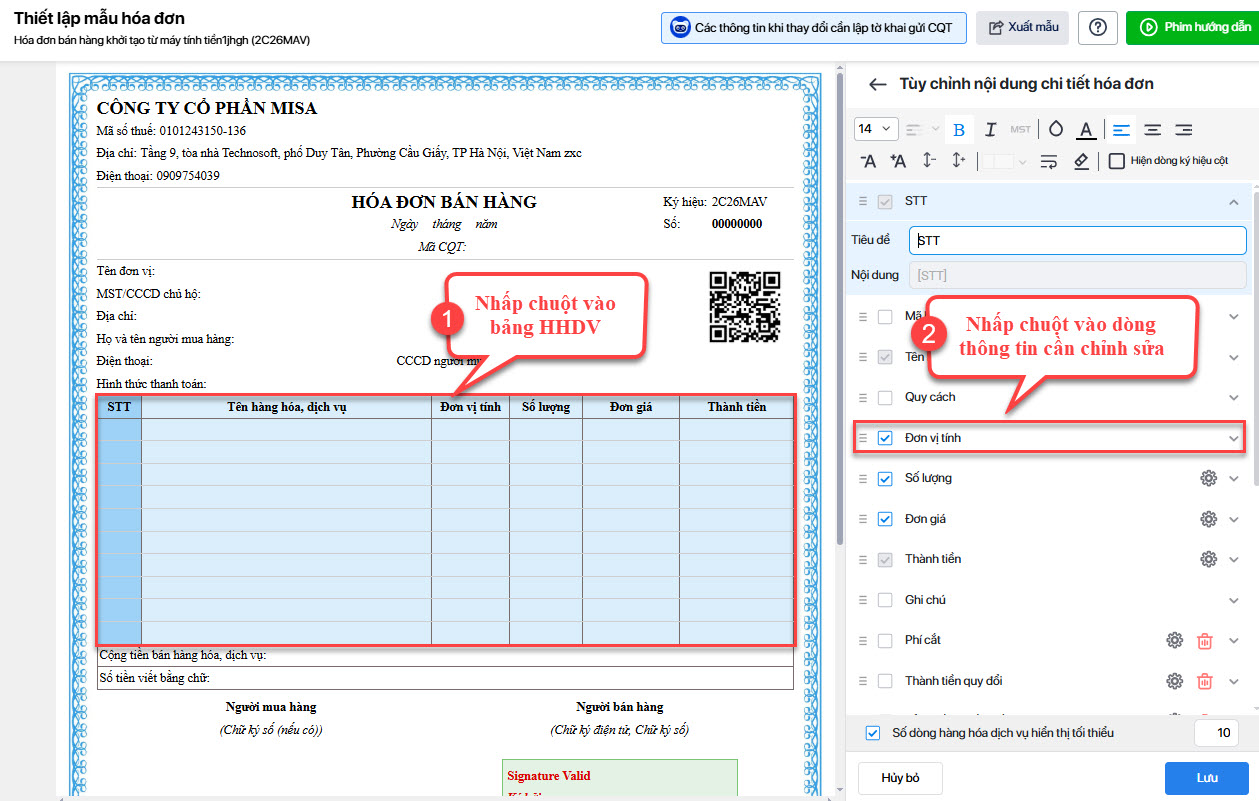
Task: Open settings gear for Số lượng
Action: click(x=1208, y=478)
